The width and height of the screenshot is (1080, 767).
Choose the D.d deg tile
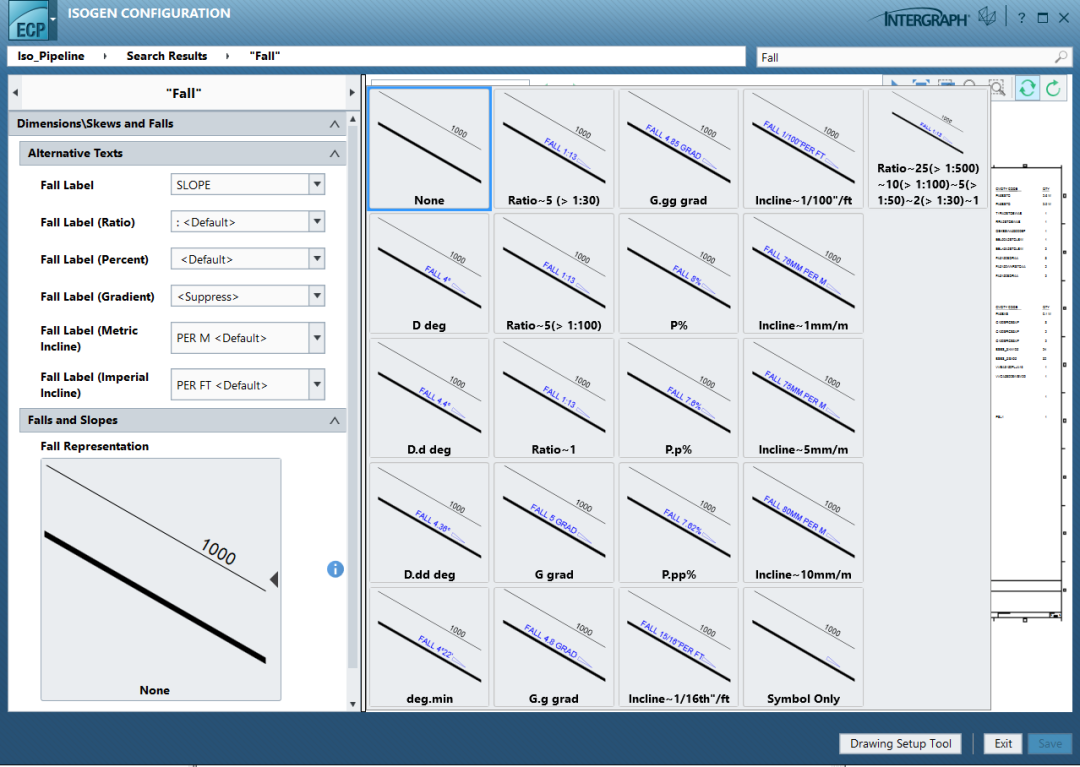tap(429, 398)
